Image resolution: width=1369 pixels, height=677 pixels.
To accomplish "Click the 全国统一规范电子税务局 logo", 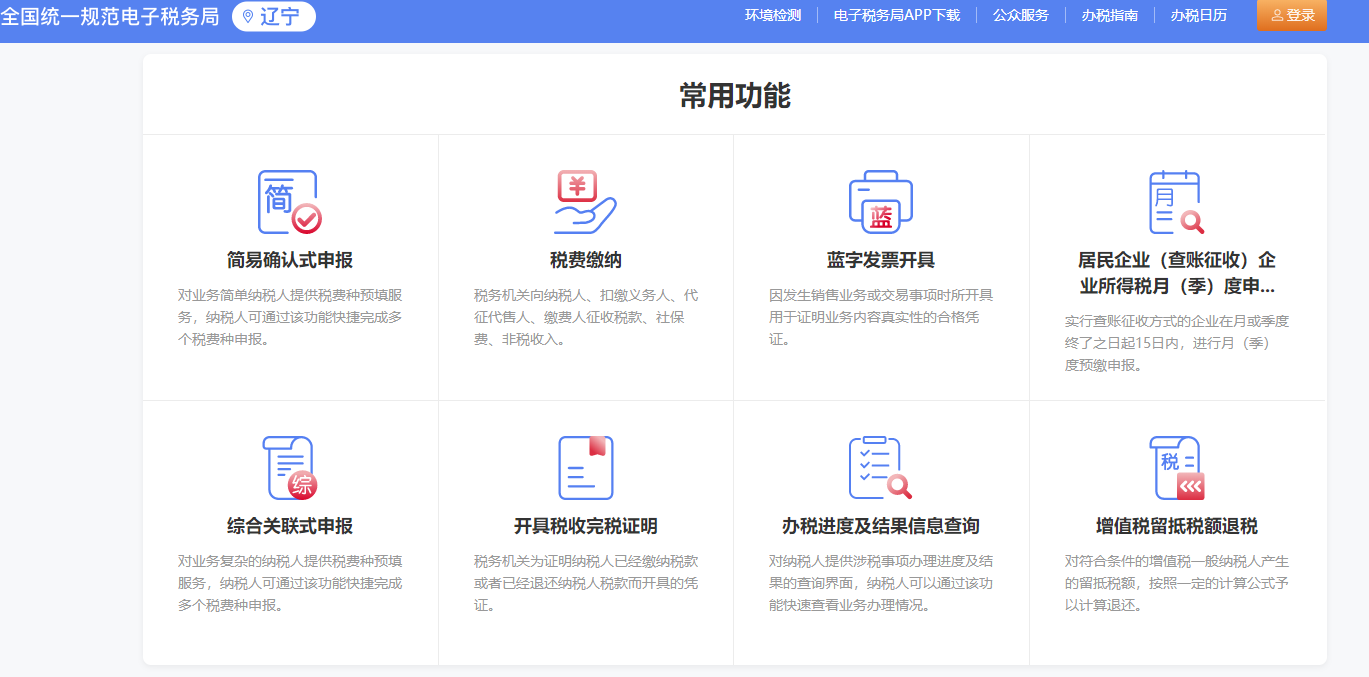I will point(110,15).
